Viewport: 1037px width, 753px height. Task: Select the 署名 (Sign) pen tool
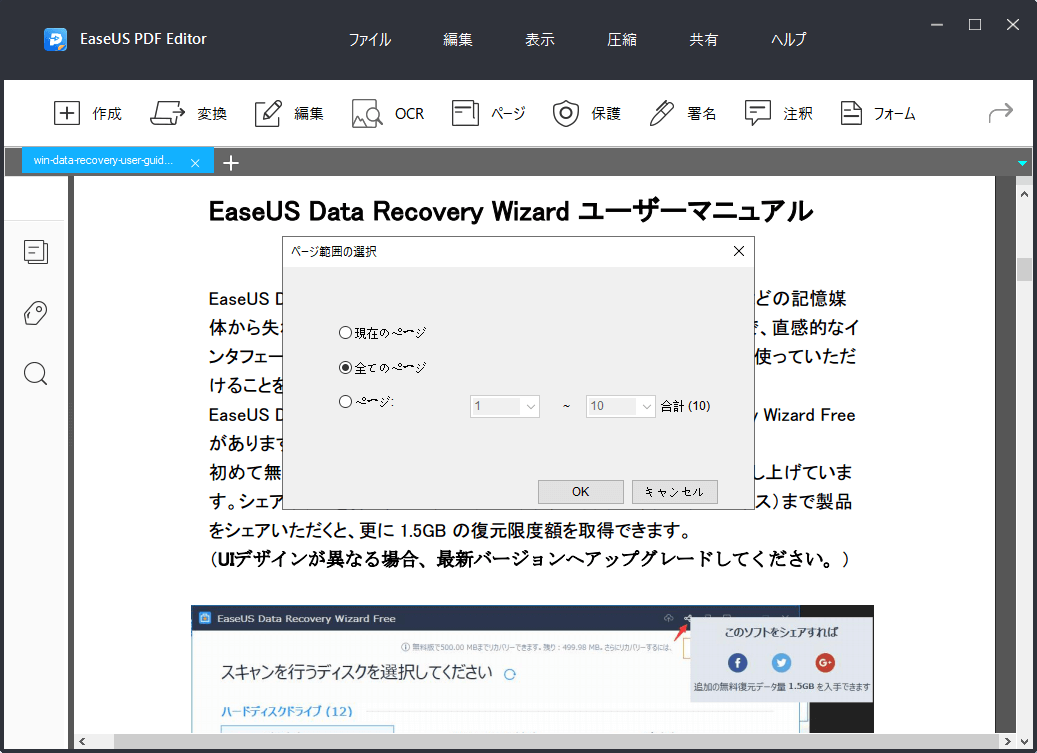pyautogui.click(x=661, y=113)
